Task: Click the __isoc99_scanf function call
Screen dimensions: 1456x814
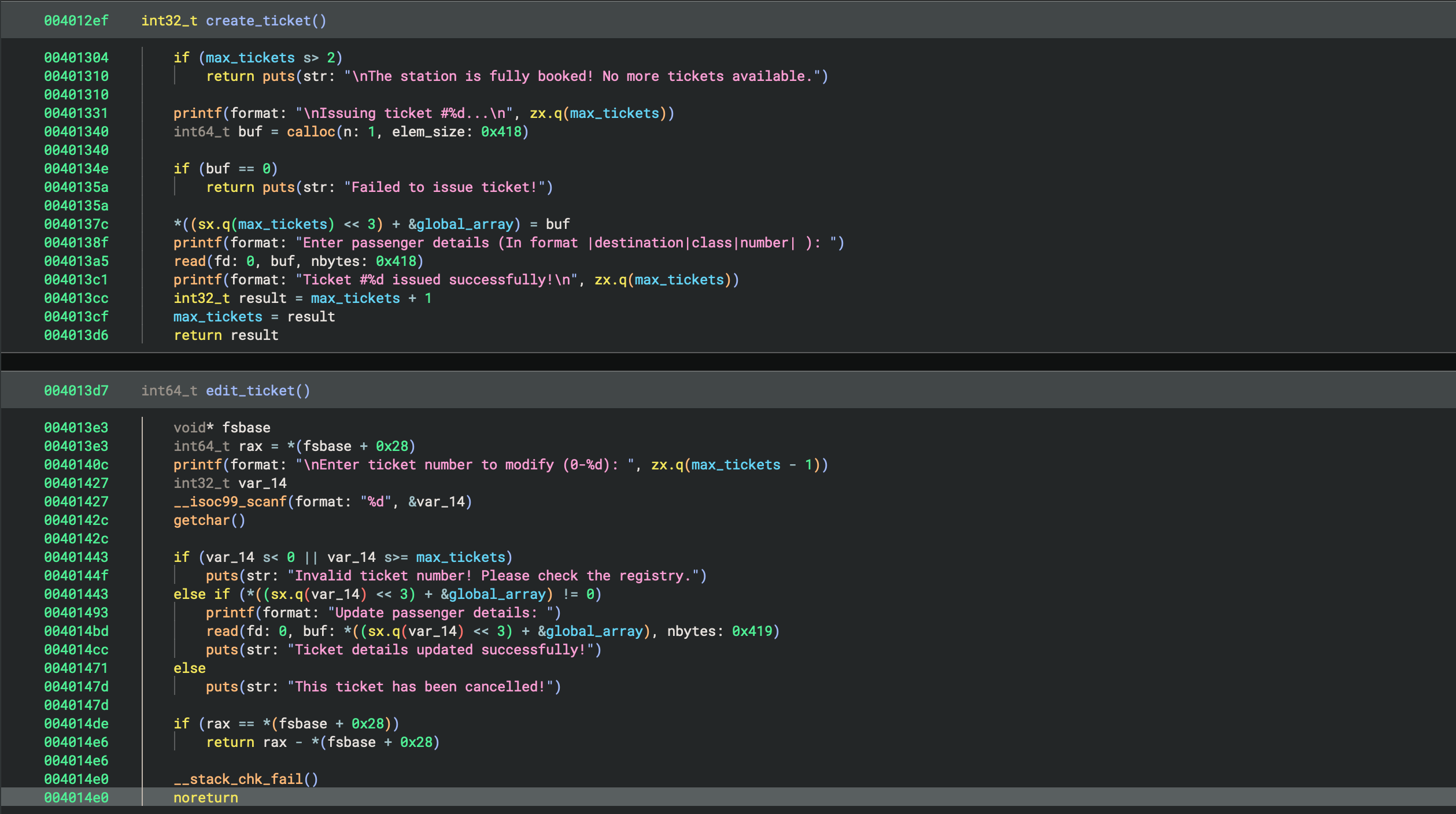Action: pos(230,502)
